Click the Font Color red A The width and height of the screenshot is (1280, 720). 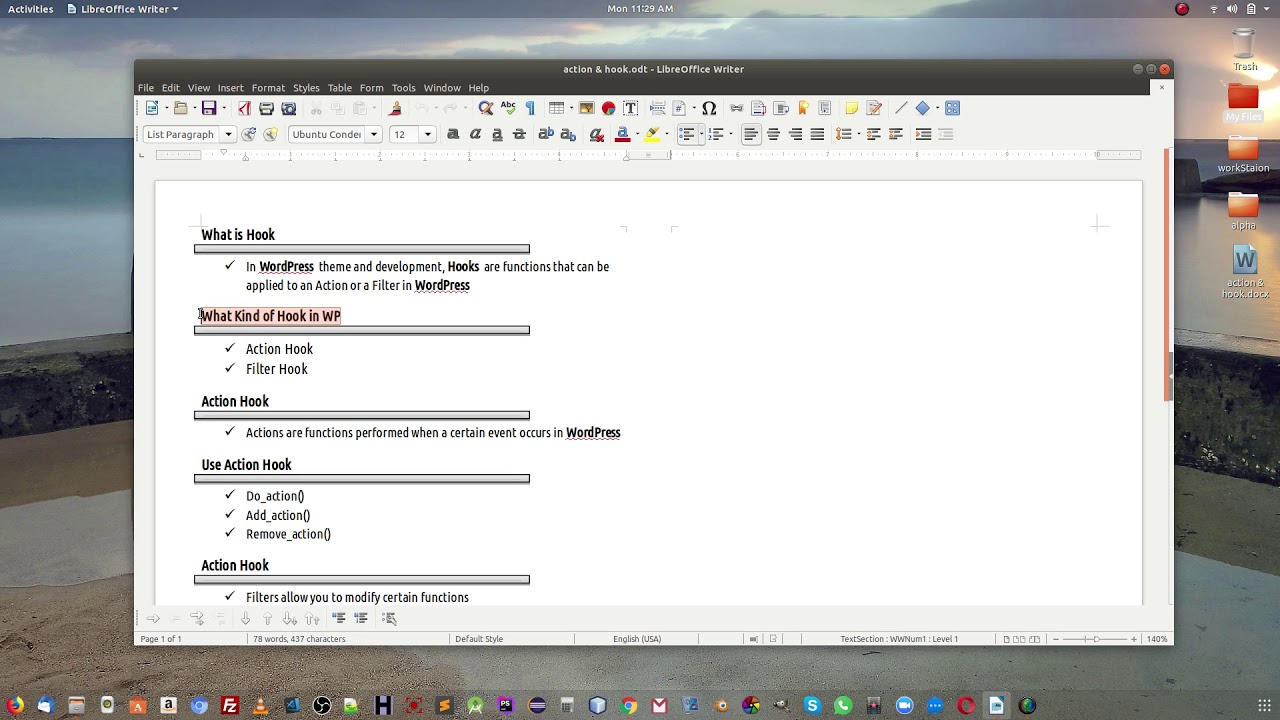(623, 134)
